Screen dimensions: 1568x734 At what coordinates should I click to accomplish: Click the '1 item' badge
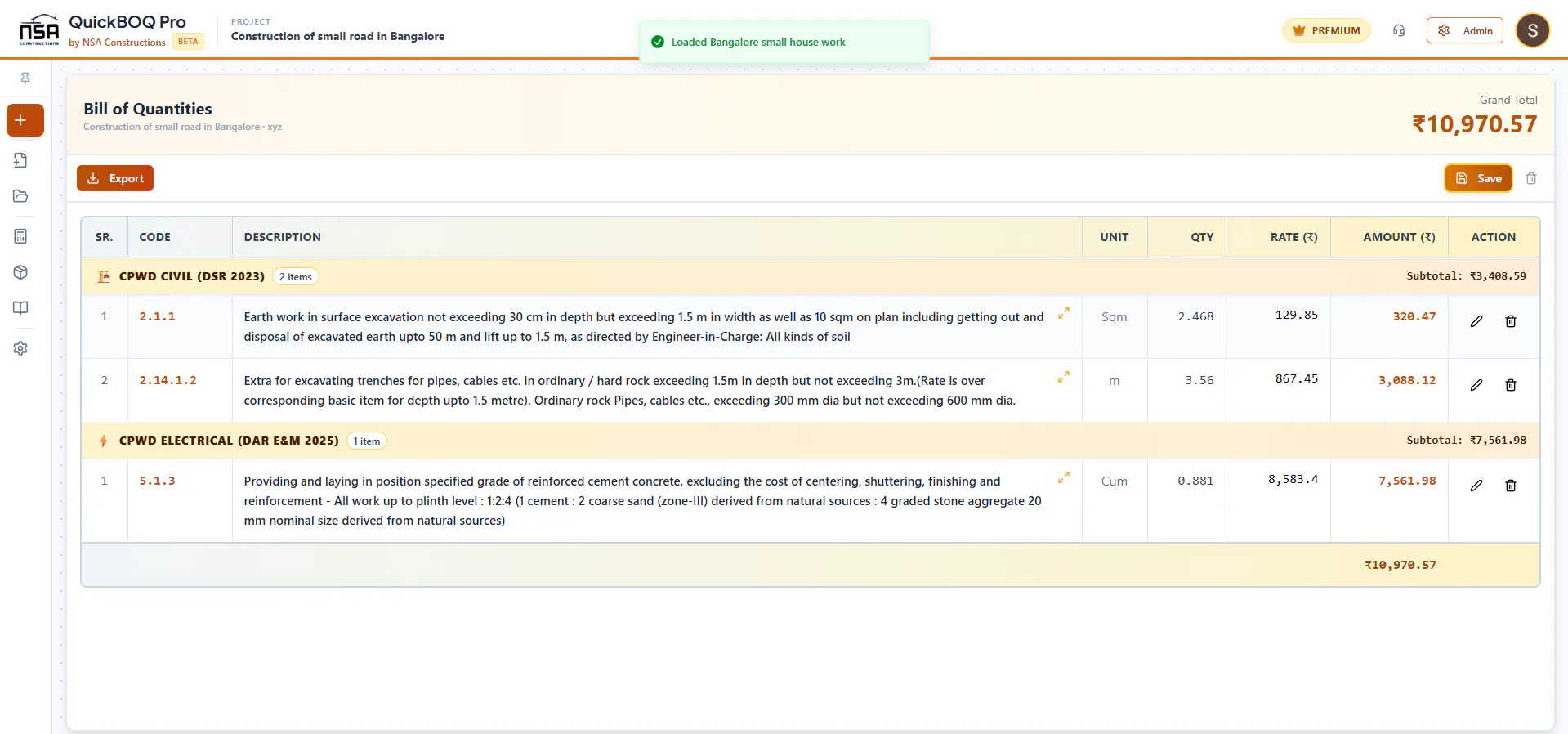tap(367, 441)
